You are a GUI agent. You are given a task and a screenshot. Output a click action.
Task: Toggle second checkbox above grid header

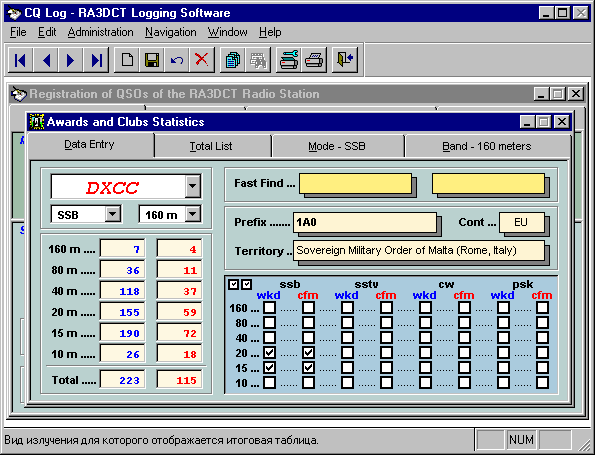point(247,284)
